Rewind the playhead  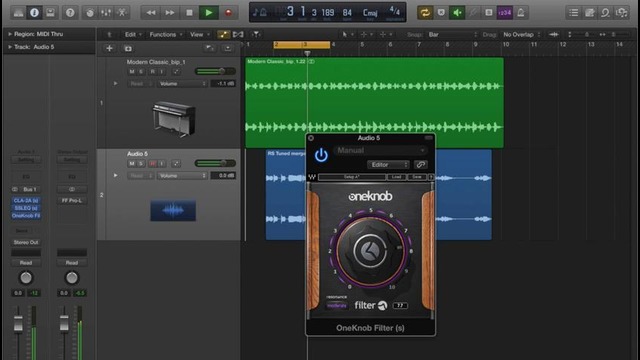[151, 13]
